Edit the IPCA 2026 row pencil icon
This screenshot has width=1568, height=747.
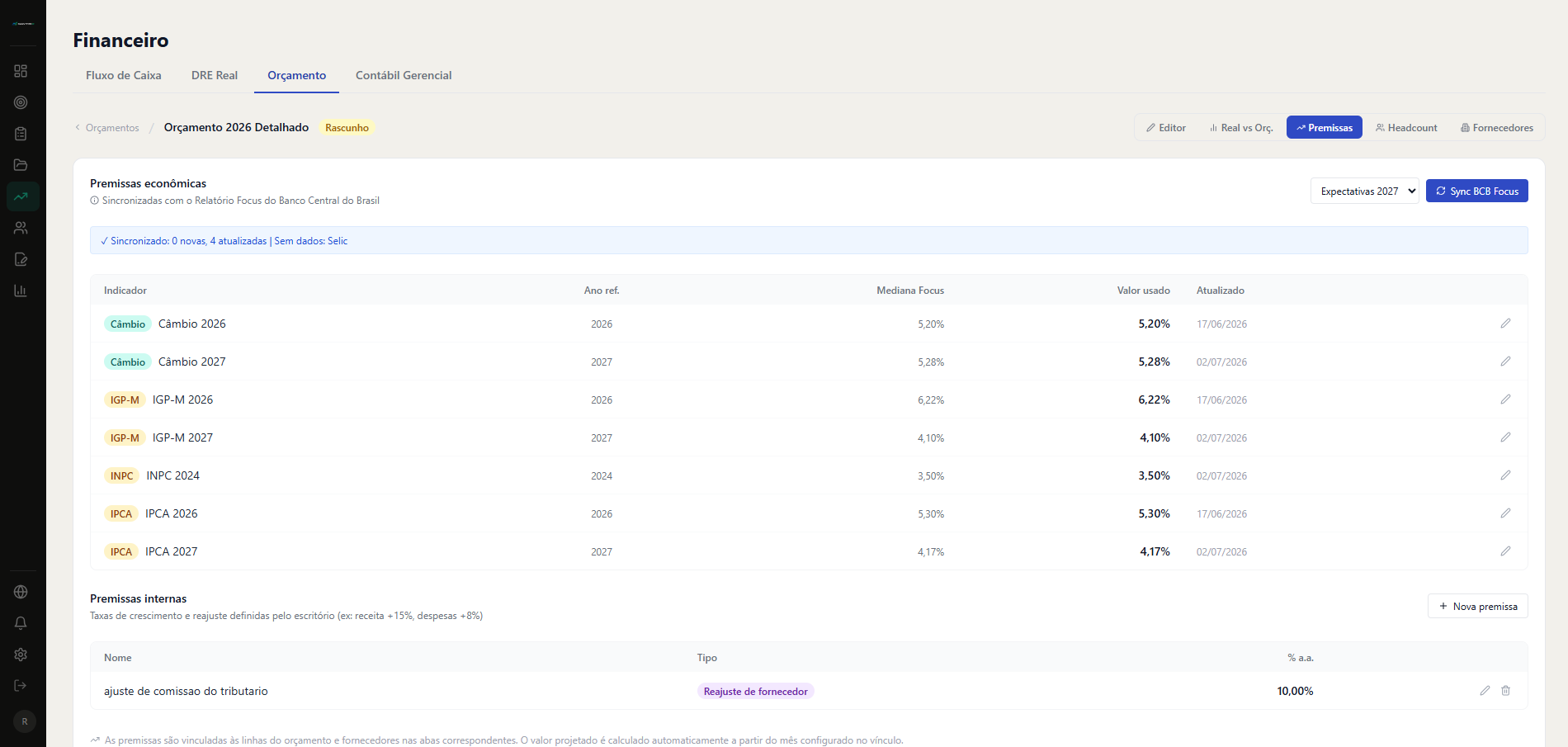tap(1505, 513)
